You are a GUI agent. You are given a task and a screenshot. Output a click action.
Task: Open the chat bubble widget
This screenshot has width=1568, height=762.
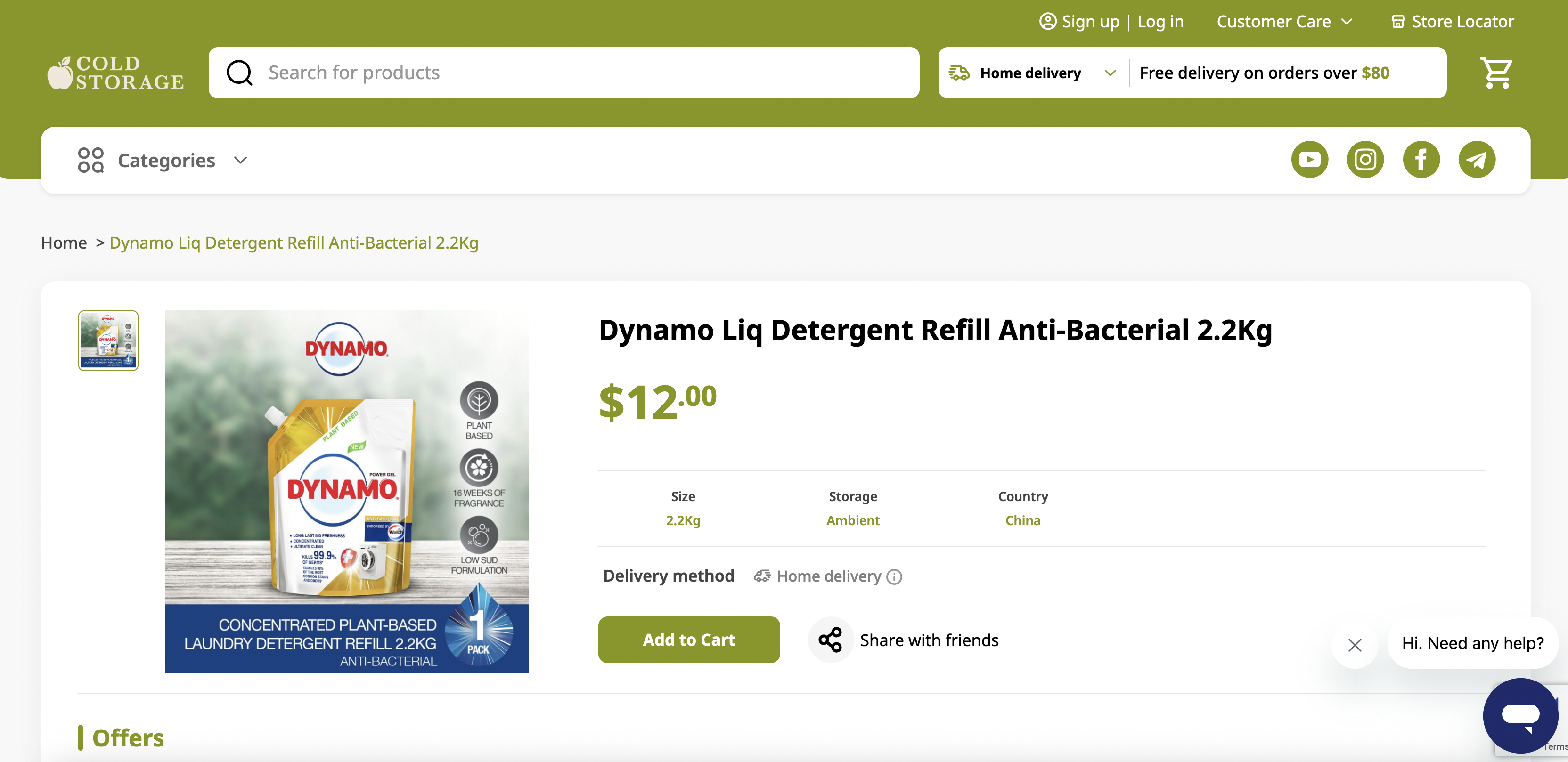coord(1520,715)
